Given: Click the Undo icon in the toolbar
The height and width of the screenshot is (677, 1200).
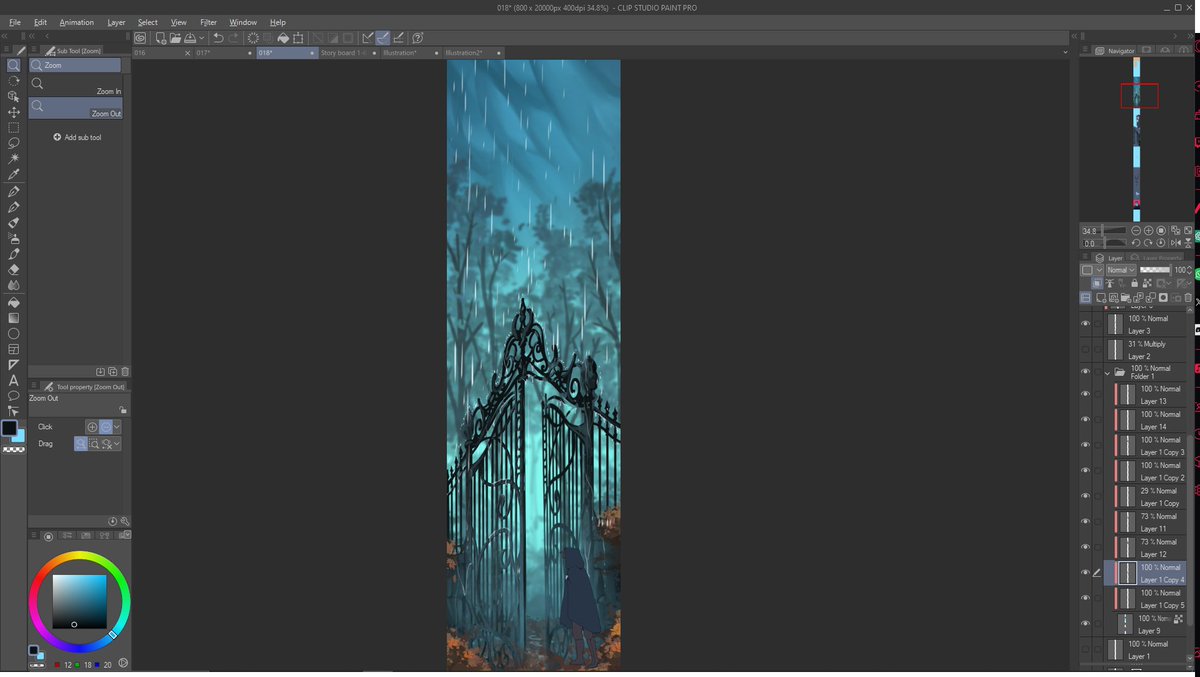Looking at the screenshot, I should click(216, 37).
